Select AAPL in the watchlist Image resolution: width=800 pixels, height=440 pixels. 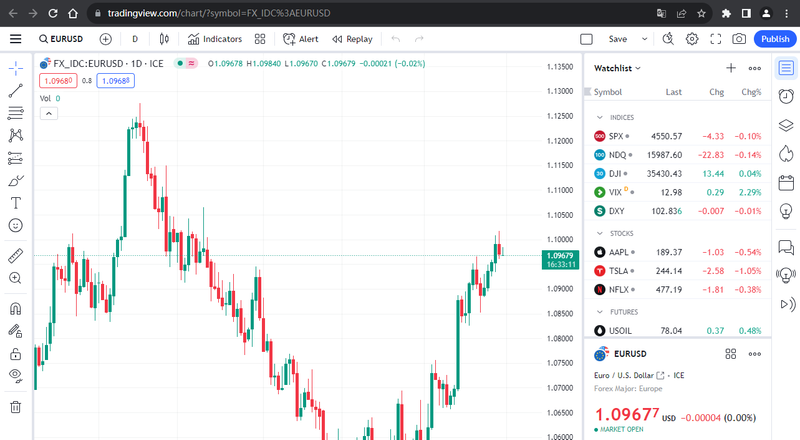[678, 252]
